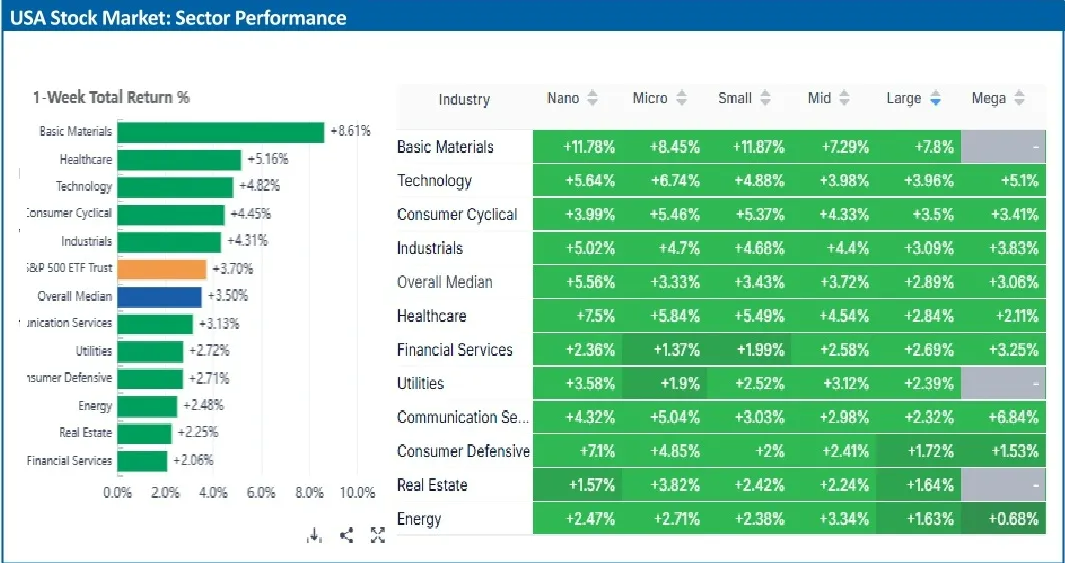Click Communication Services truncated row label
The height and width of the screenshot is (563, 1065).
coord(462,417)
